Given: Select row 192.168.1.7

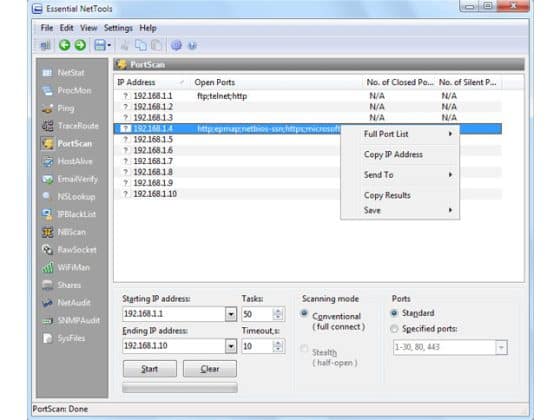Looking at the screenshot, I should (x=308, y=161).
